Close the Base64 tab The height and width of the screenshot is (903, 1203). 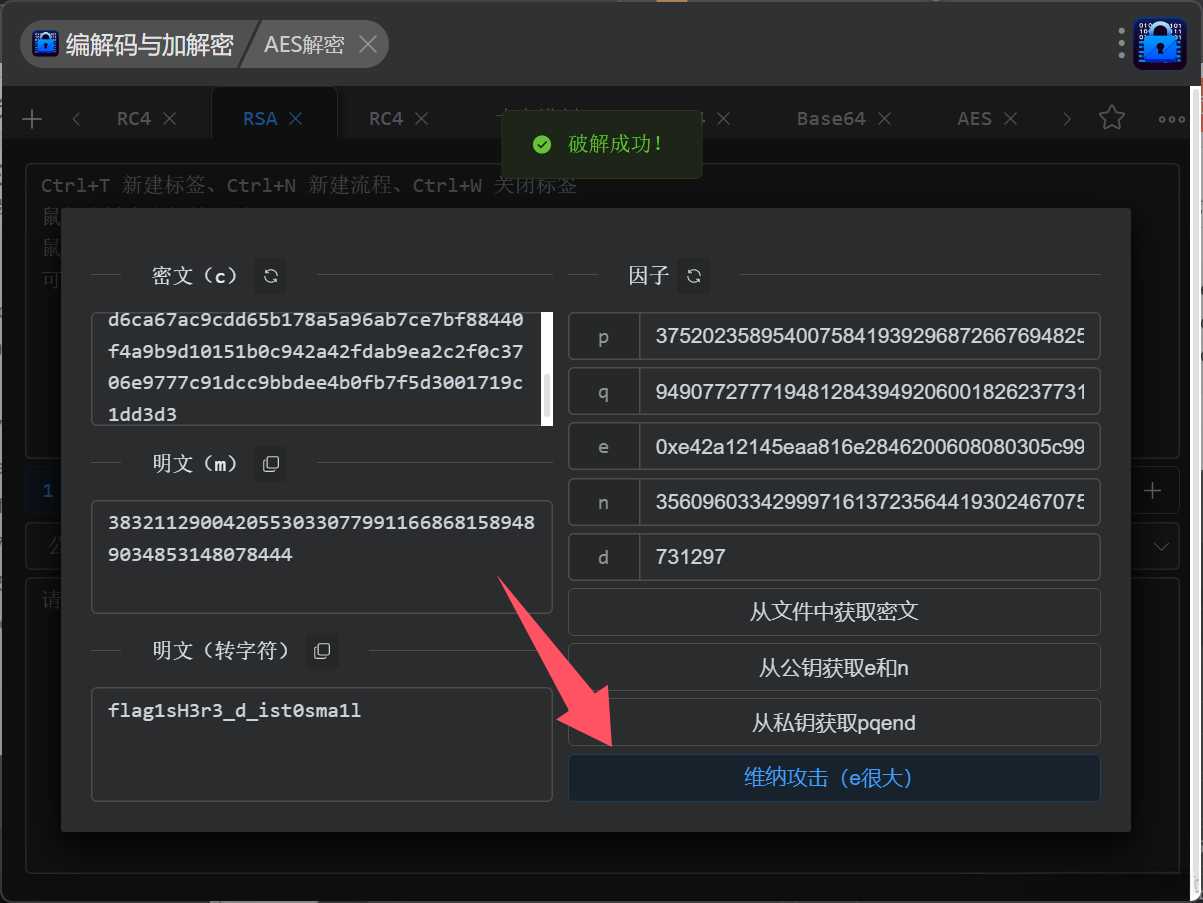[884, 119]
